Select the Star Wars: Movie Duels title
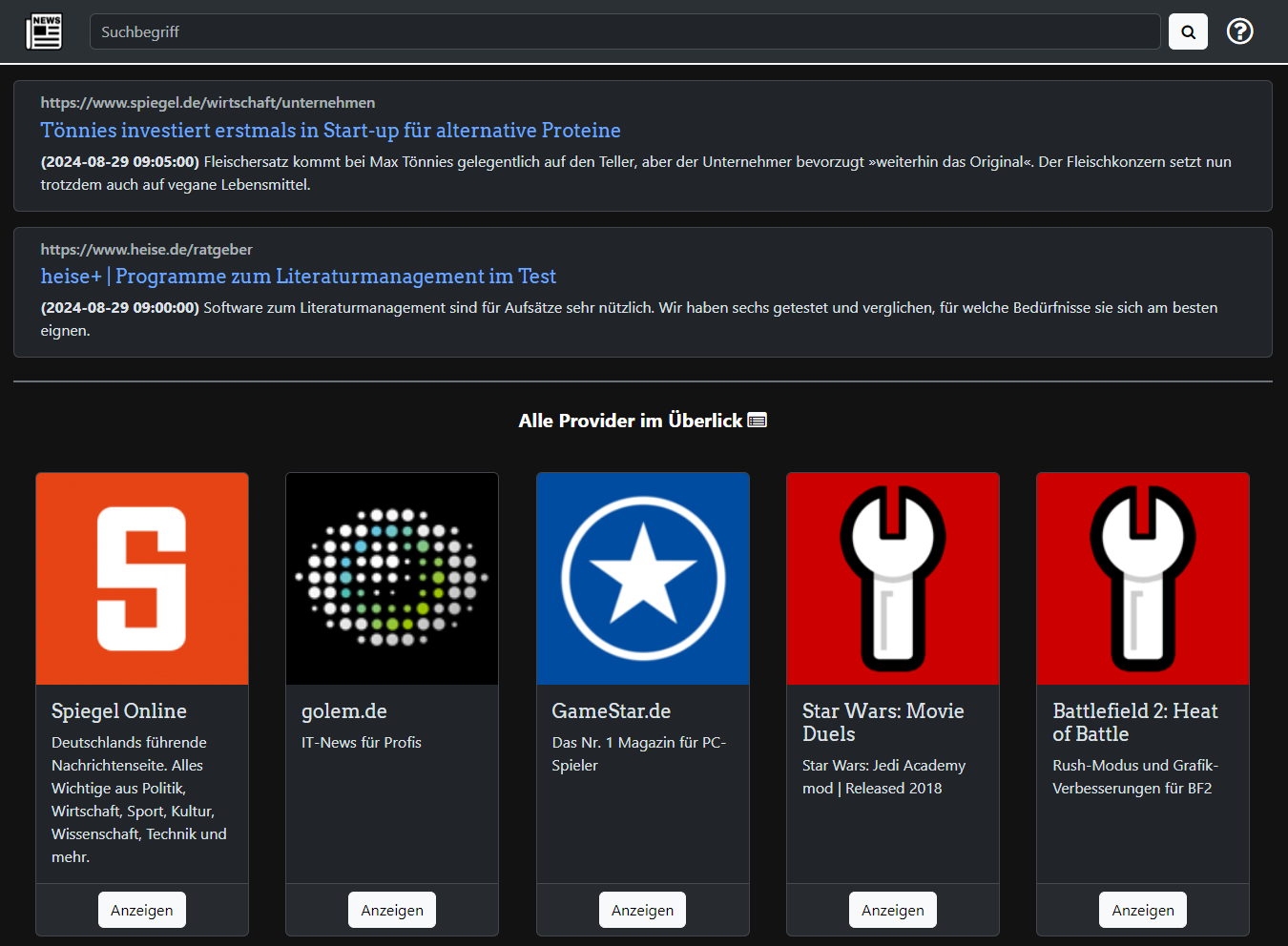The width and height of the screenshot is (1288, 946). [x=883, y=723]
